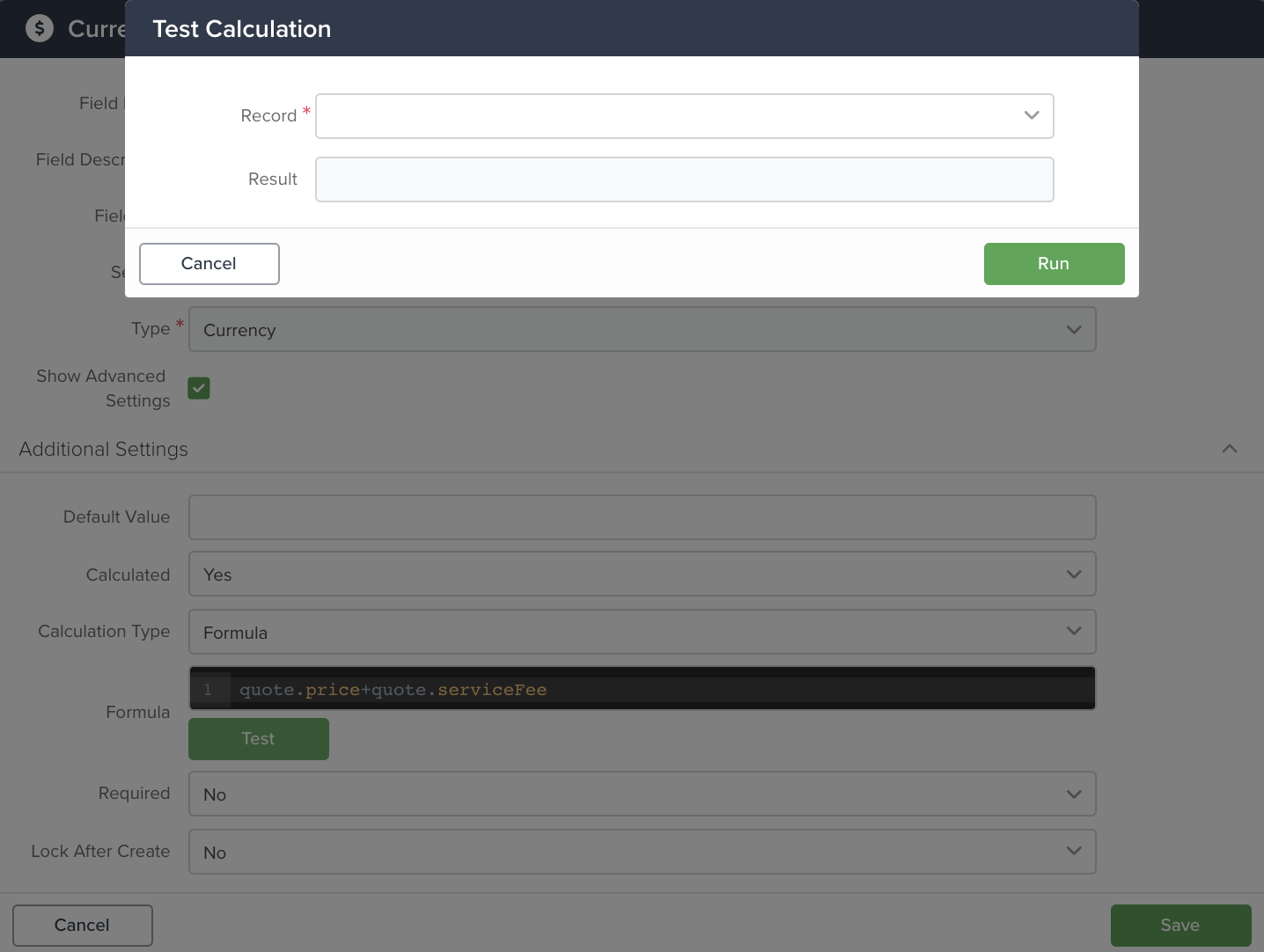Click the currency dollar icon in header
Viewport: 1264px width, 952px height.
(x=40, y=28)
